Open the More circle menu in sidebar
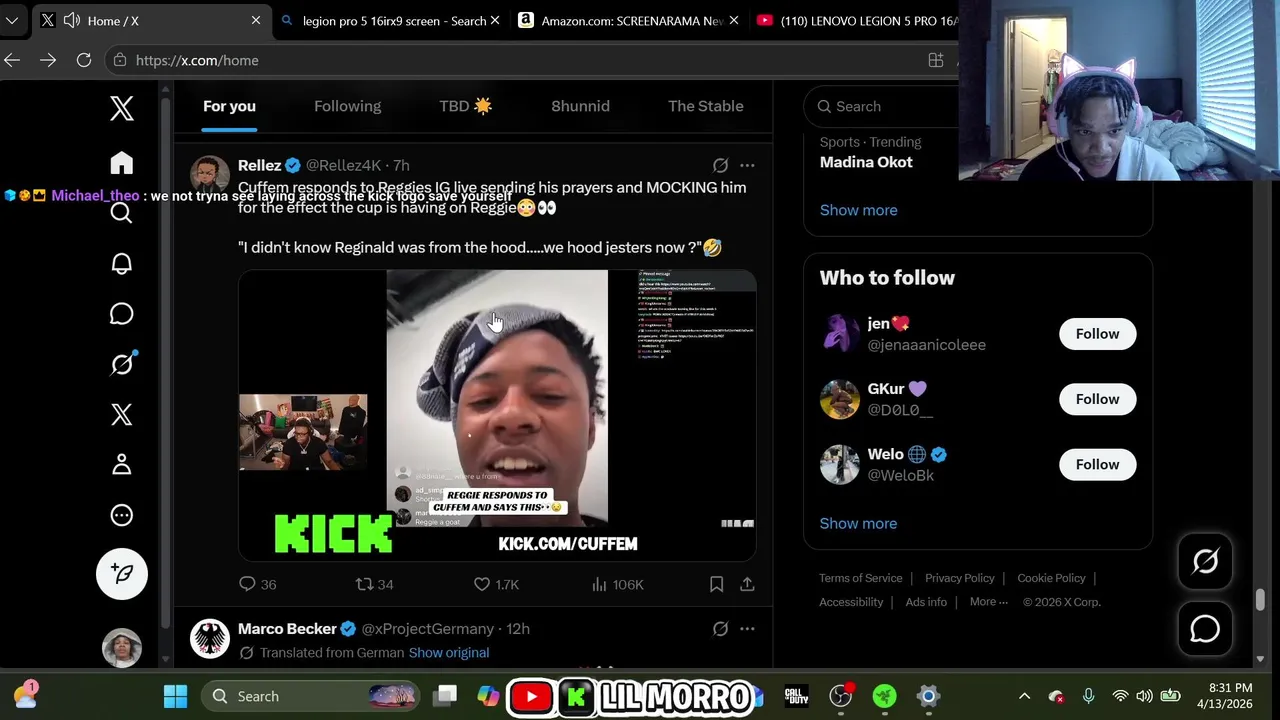 coord(122,515)
